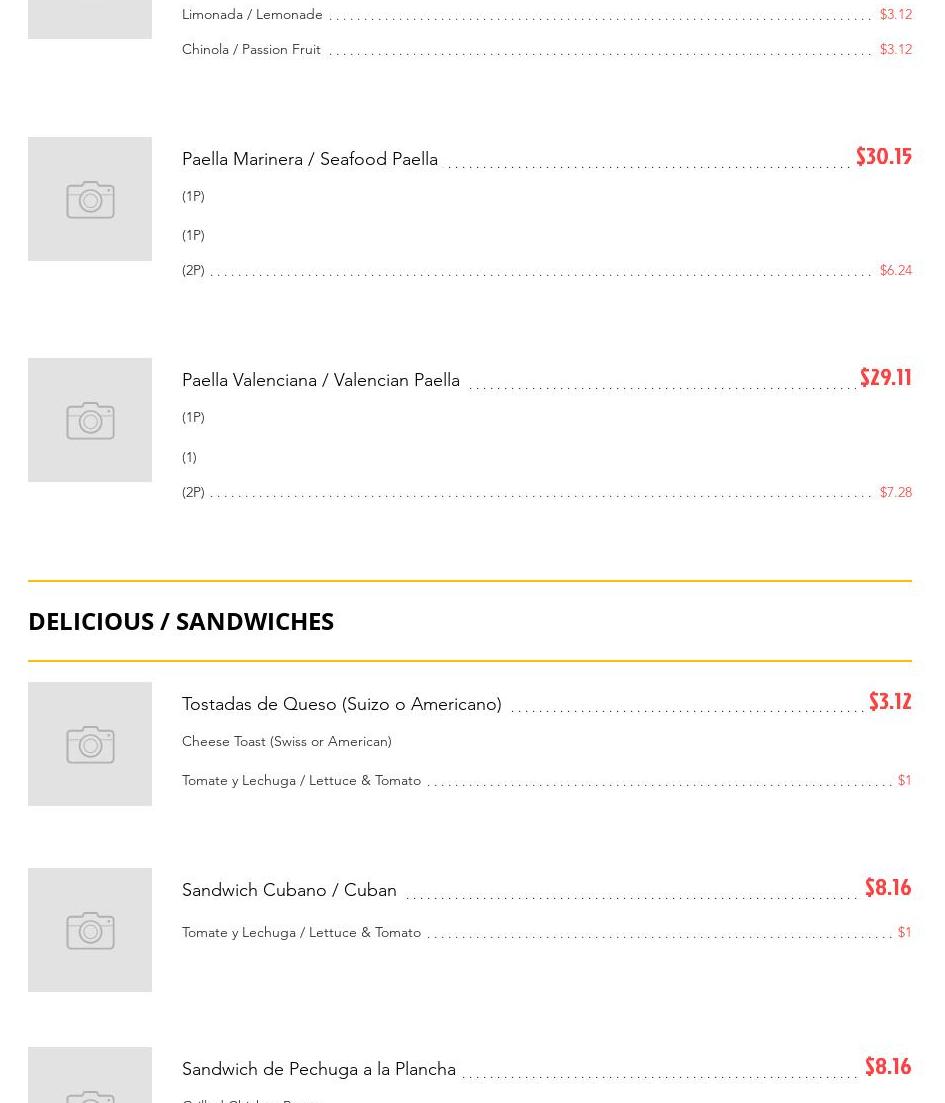945x1103 pixels.
Task: Choose the Chinola / Passion Fruit option
Action: coord(251,49)
